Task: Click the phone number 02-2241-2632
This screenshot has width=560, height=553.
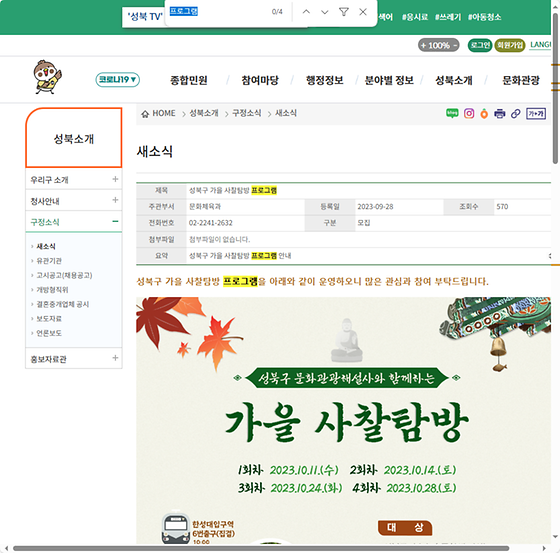Action: (x=210, y=223)
